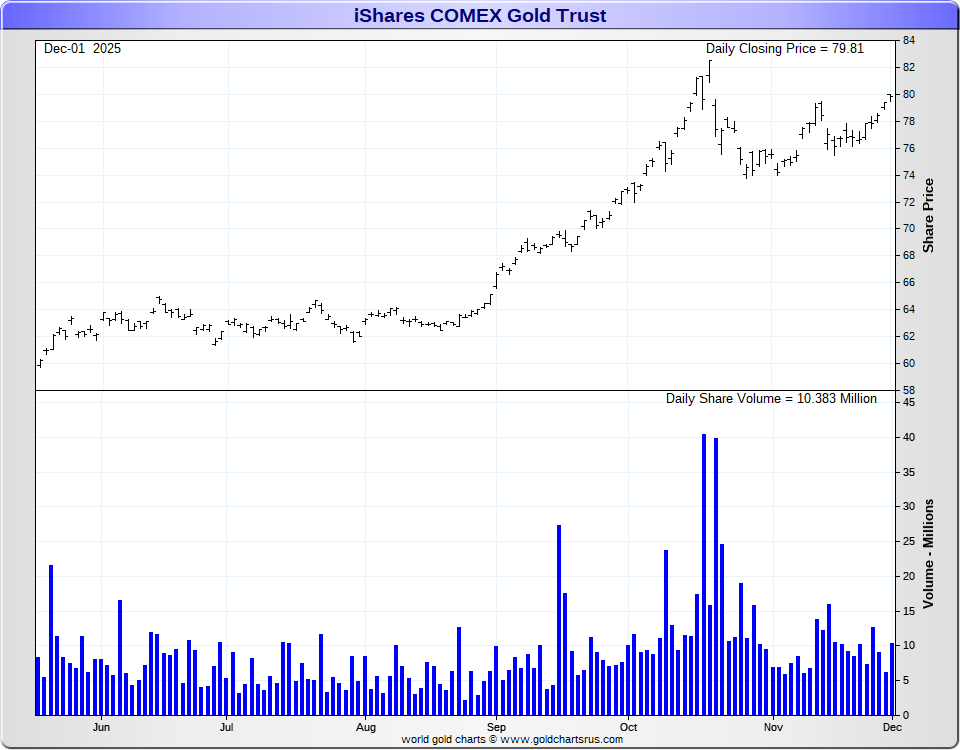
Task: Click the Oct label on the x-axis
Action: pyautogui.click(x=628, y=727)
